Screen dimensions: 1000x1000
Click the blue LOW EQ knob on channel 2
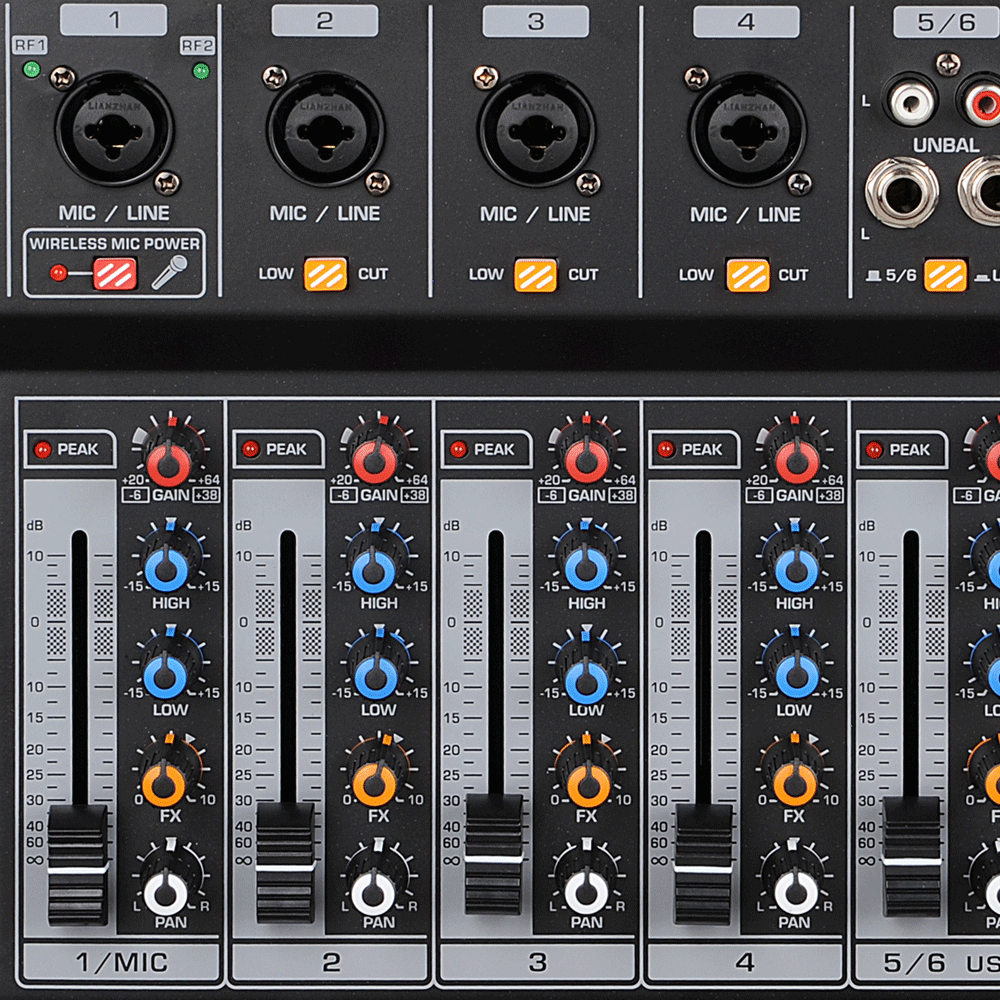point(375,676)
